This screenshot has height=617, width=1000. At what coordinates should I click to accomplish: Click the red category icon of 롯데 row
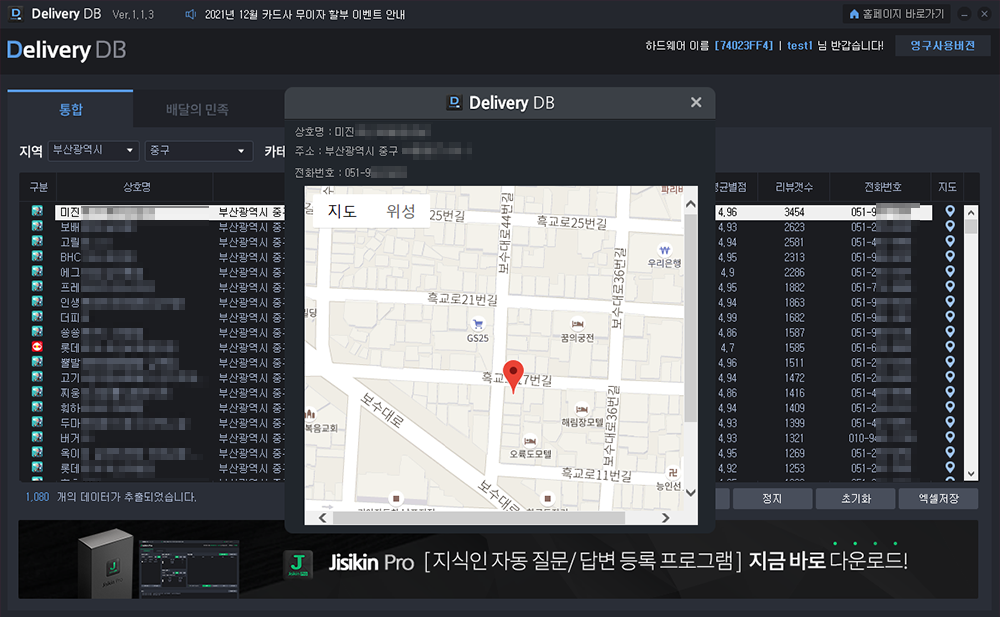point(38,346)
